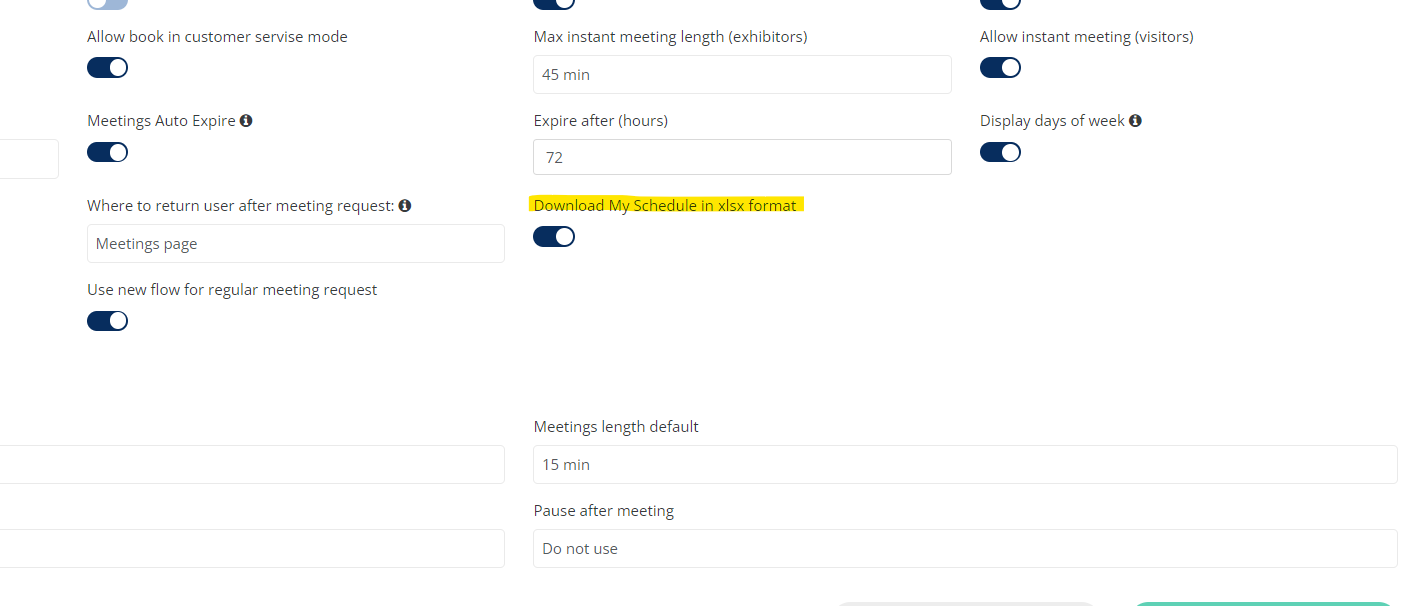Viewport: 1423px width, 606px height.
Task: Click the unlabeled field left of Meetings length default
Action: [x=252, y=465]
